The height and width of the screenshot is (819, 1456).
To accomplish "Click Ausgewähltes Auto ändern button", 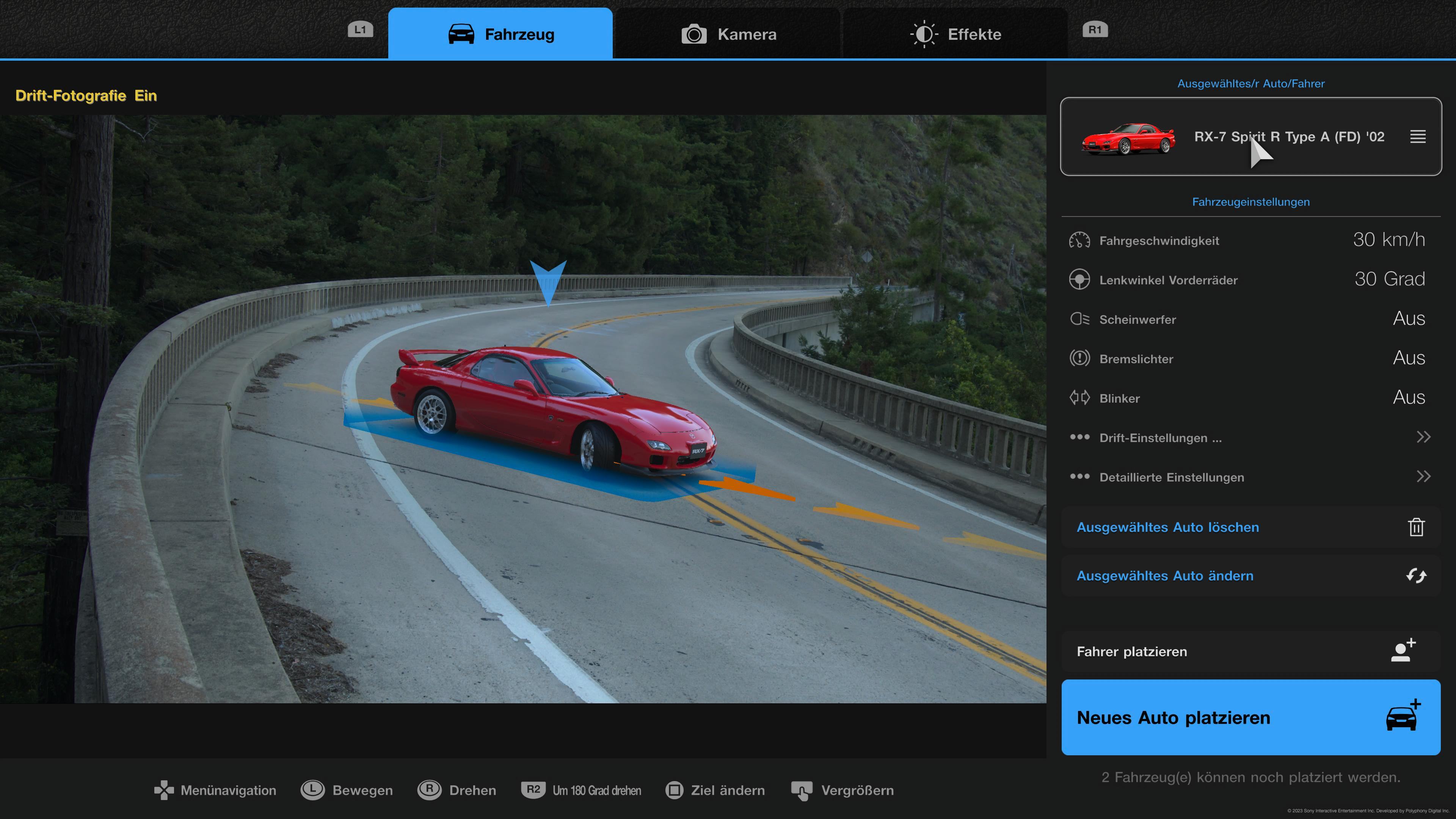I will coord(1250,576).
